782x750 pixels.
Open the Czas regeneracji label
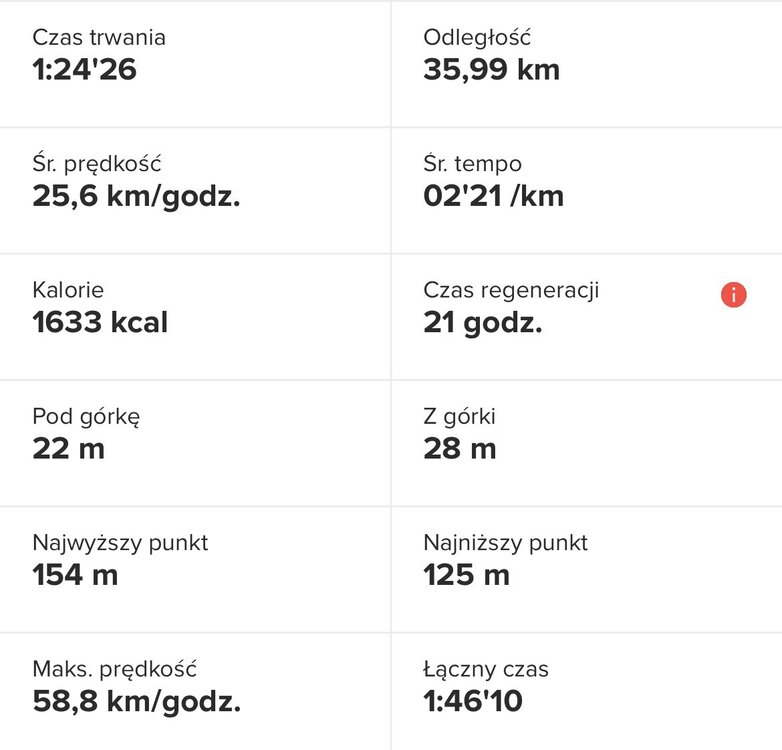[511, 290]
